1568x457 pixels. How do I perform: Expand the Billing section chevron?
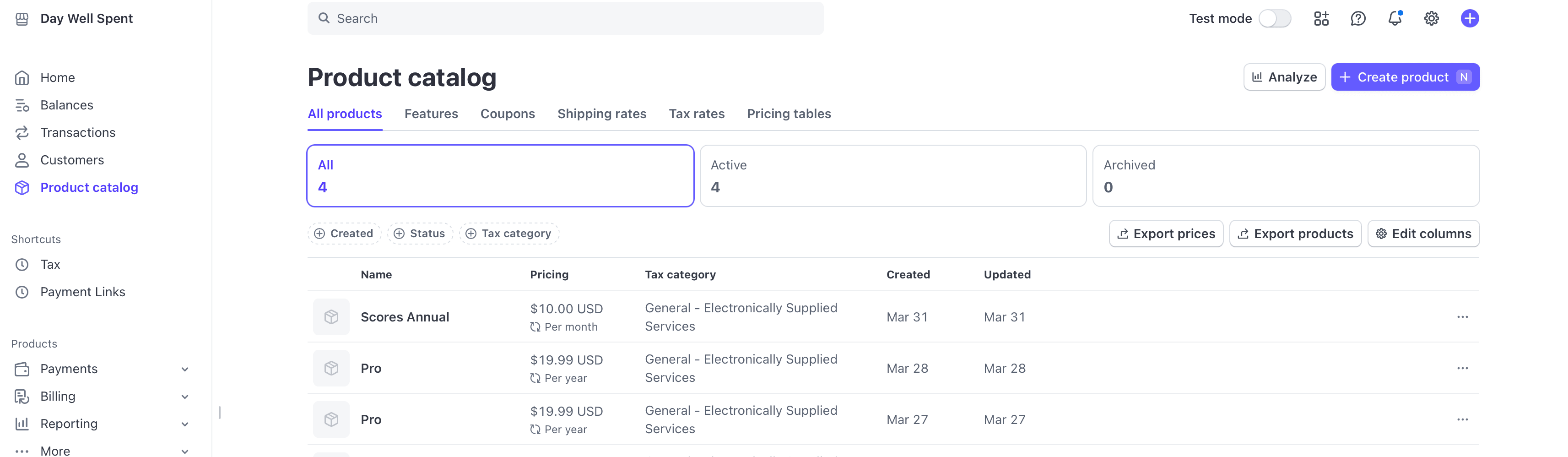(x=185, y=397)
